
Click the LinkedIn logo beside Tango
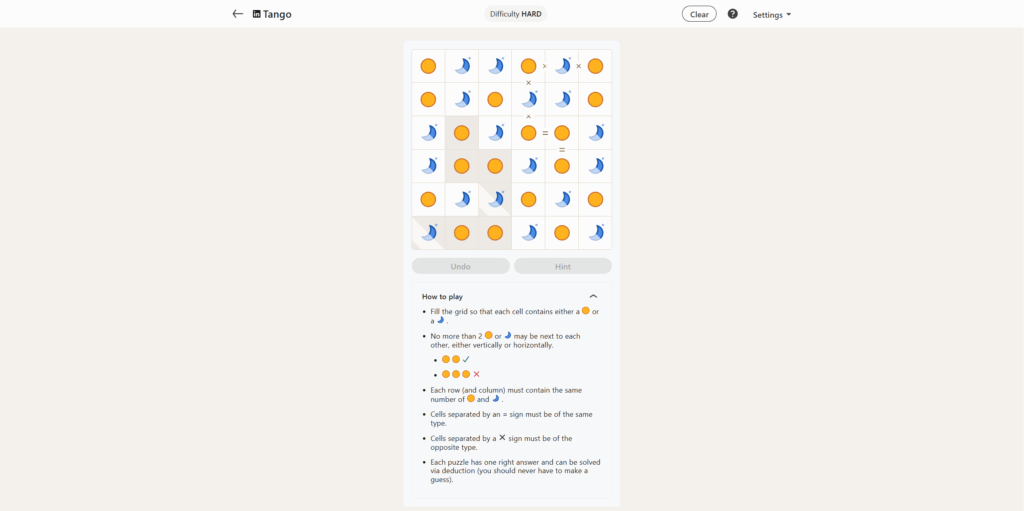(x=257, y=14)
